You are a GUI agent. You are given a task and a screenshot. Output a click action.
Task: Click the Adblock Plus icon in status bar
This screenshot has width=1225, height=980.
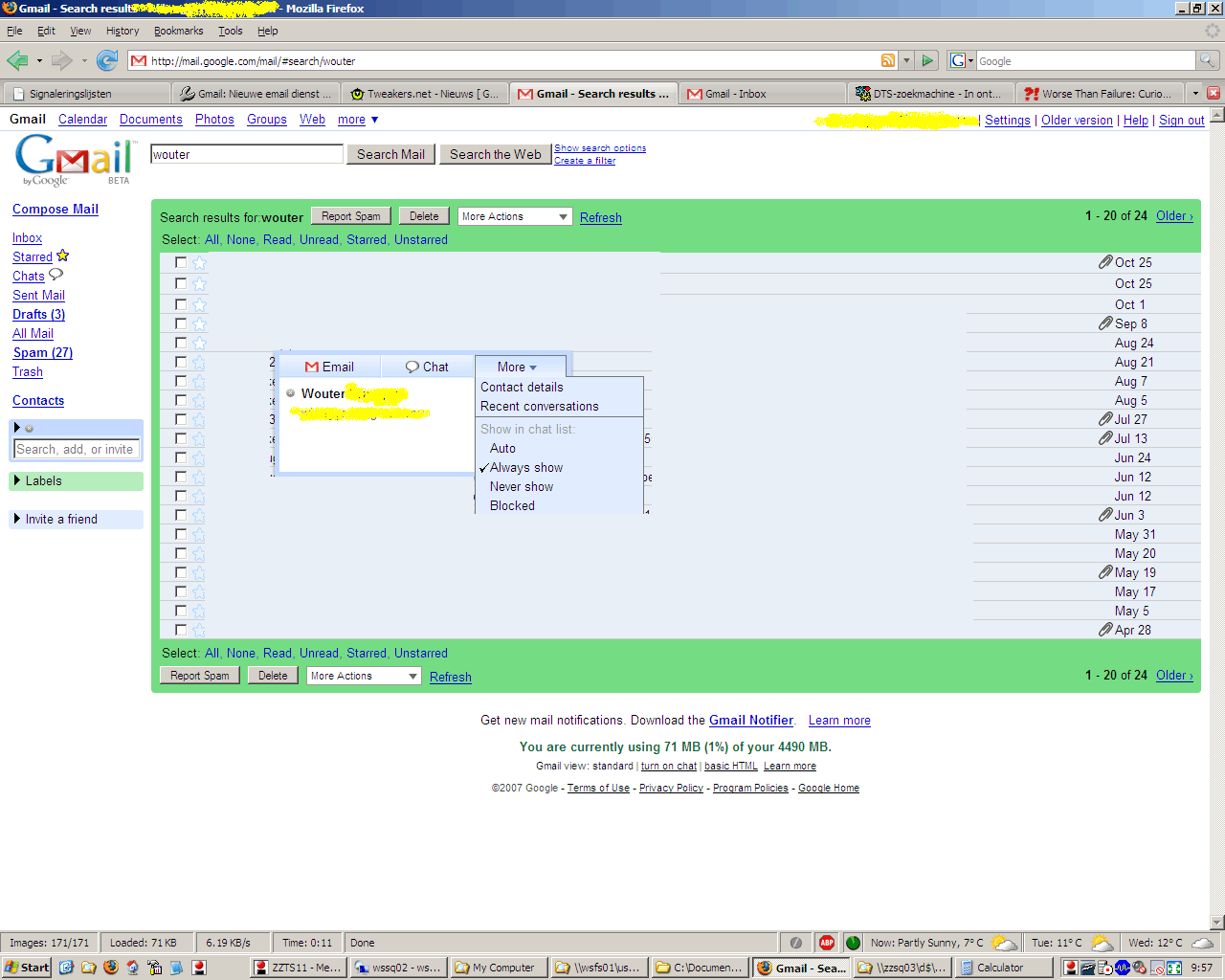827,943
